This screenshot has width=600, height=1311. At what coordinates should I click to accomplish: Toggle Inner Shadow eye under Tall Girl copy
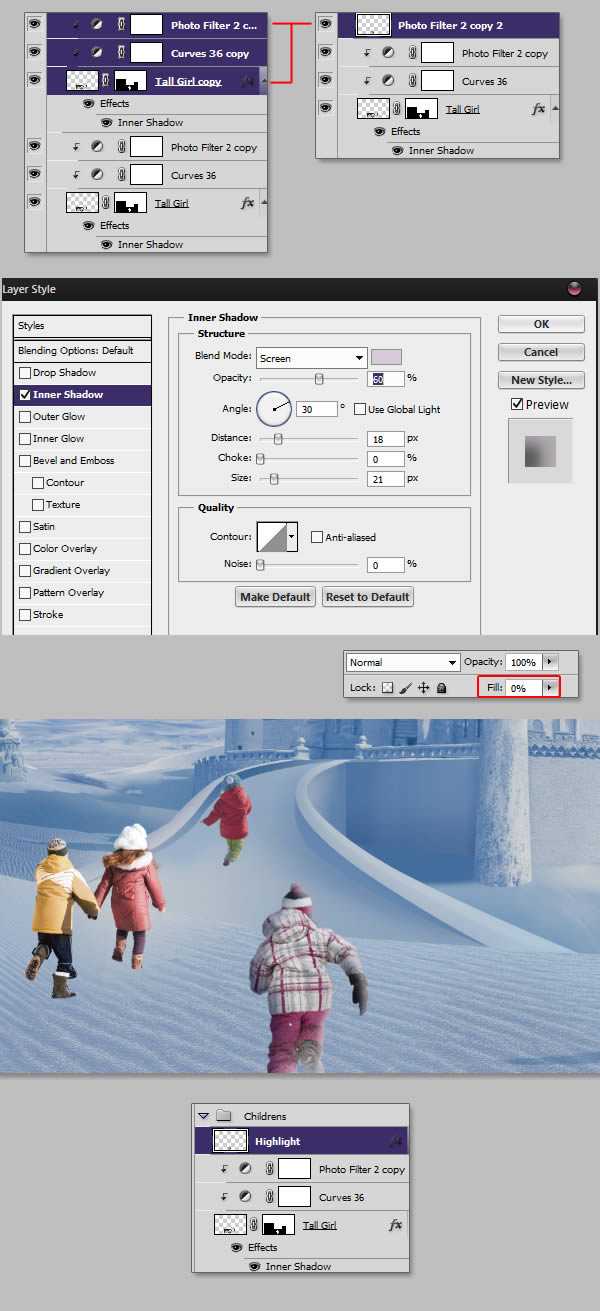[105, 122]
